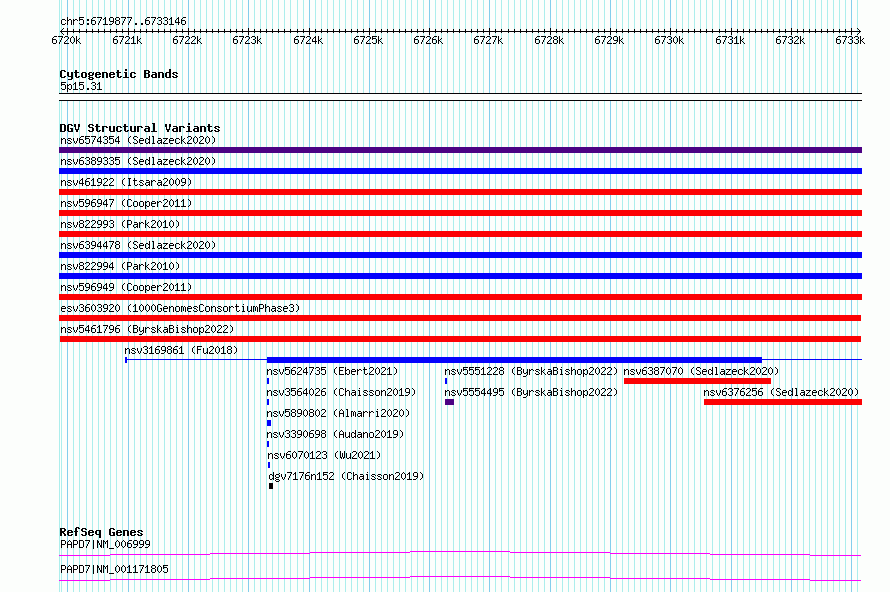The height and width of the screenshot is (592, 890).
Task: Click the 6720k ruler tick label
Action: click(x=66, y=40)
